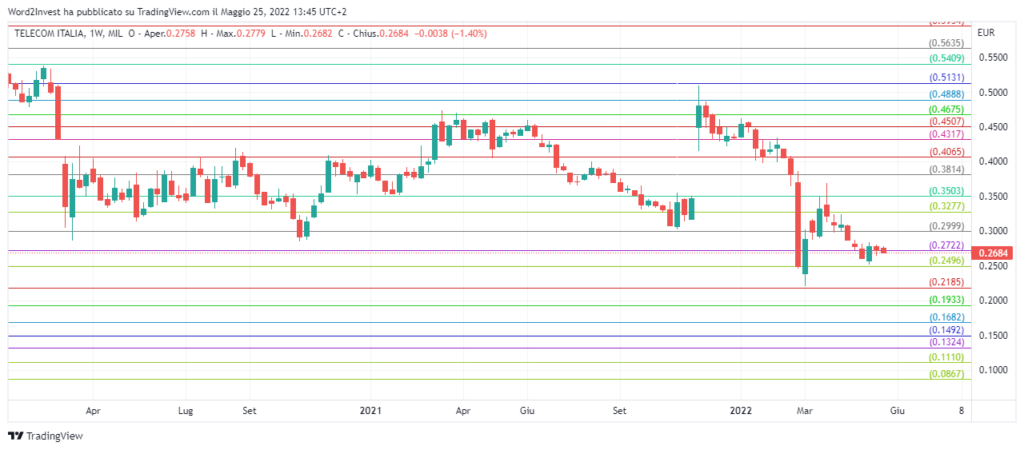Viewport: 1024px width, 450px height.
Task: Click the 2021 label on time axis
Action: [370, 411]
